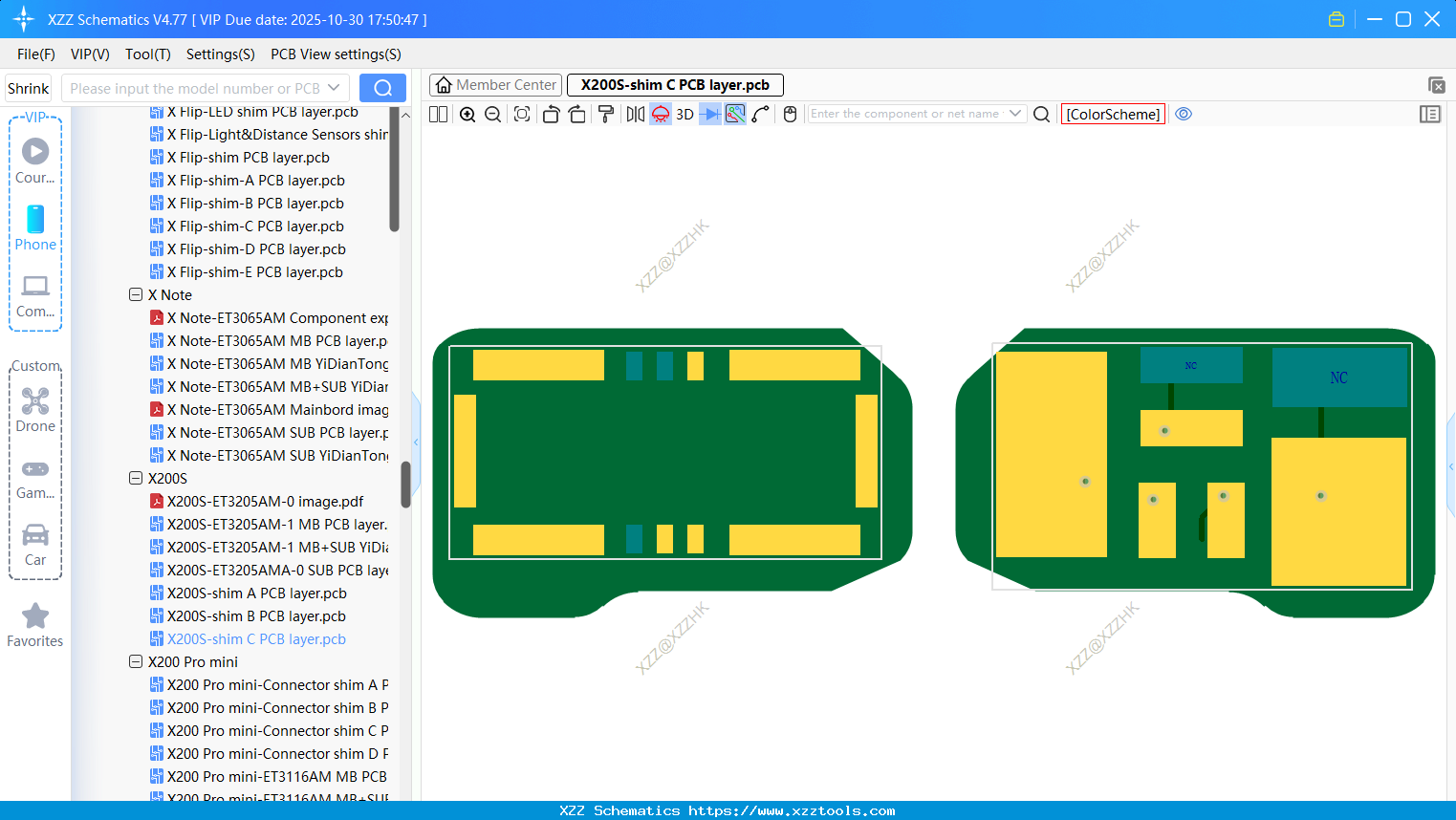Collapse the X200S tree group
The width and height of the screenshot is (1456, 820).
135,478
